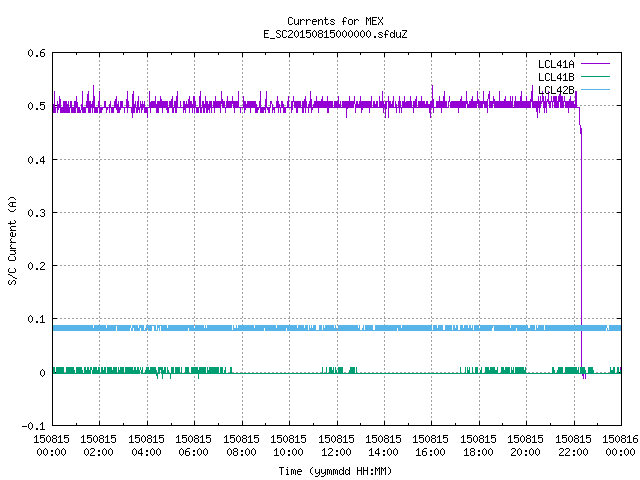Viewport: 640px width, 480px height.
Task: Click the 150815 06:00 x-axis tick label
Action: [193, 445]
